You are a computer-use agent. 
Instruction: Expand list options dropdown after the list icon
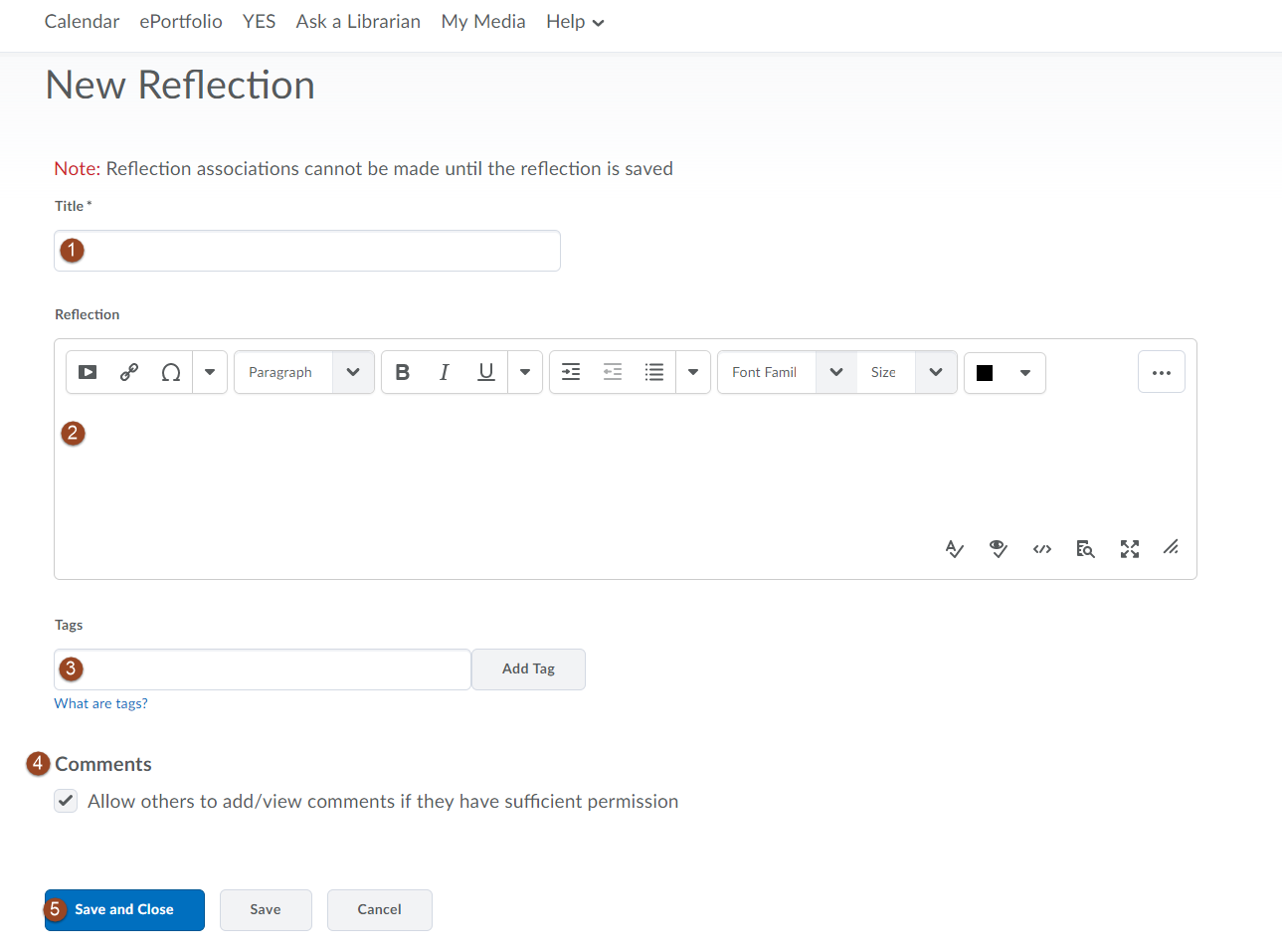(x=693, y=372)
